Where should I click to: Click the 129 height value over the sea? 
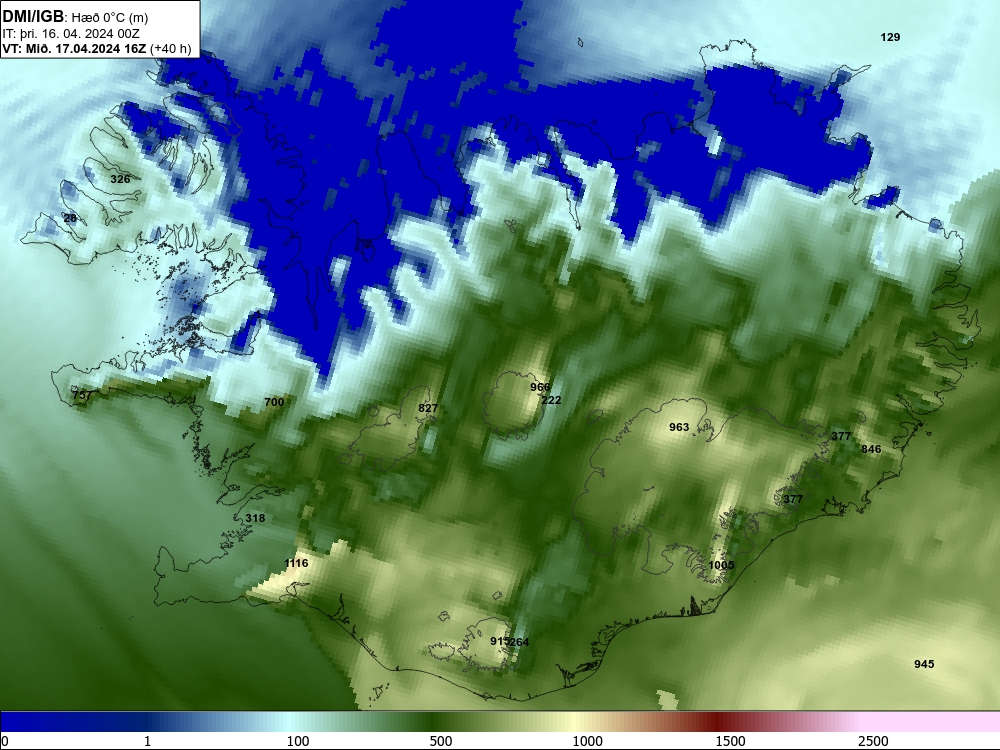890,37
